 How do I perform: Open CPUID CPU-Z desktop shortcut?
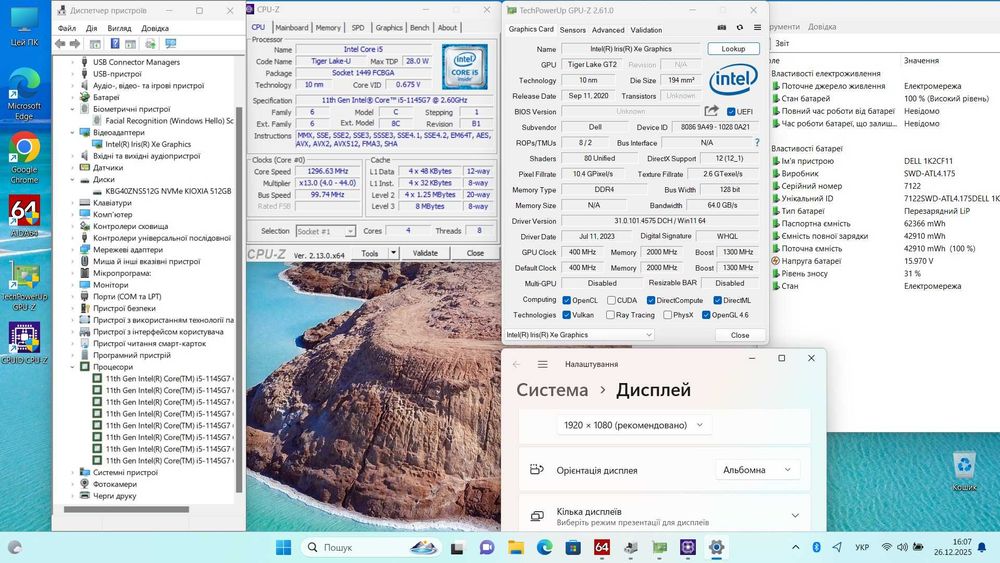click(24, 343)
